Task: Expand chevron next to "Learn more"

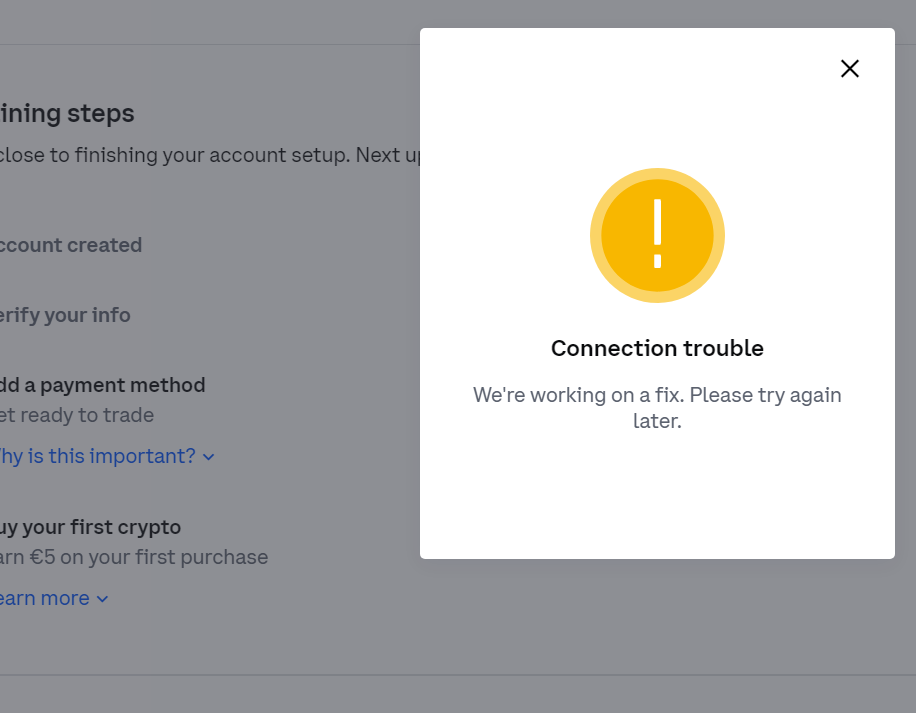Action: click(102, 599)
